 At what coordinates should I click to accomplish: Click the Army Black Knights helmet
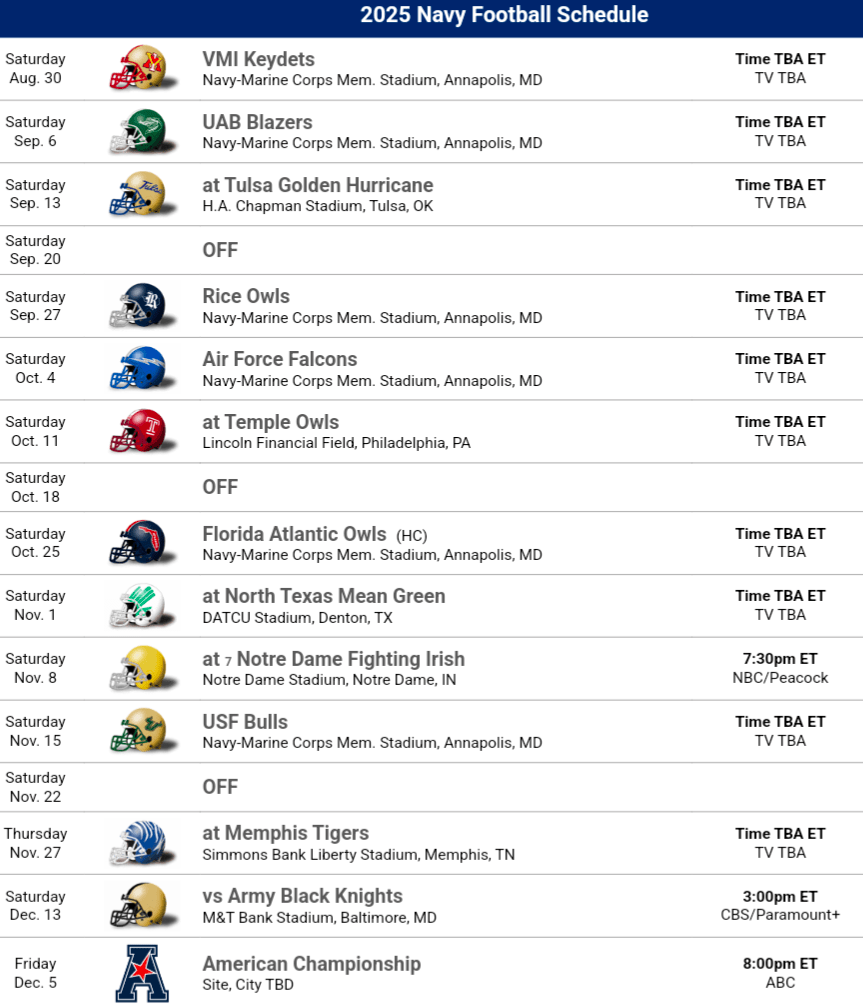(138, 905)
